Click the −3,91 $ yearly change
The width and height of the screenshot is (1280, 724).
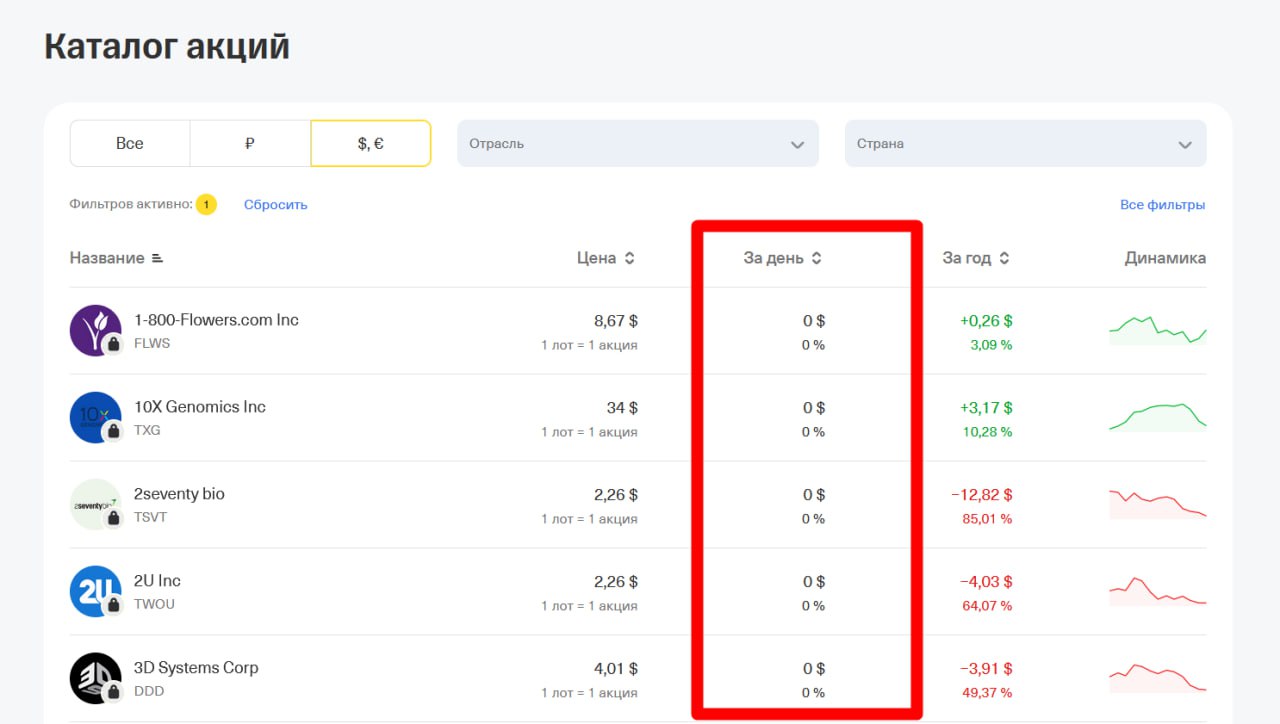(x=986, y=669)
